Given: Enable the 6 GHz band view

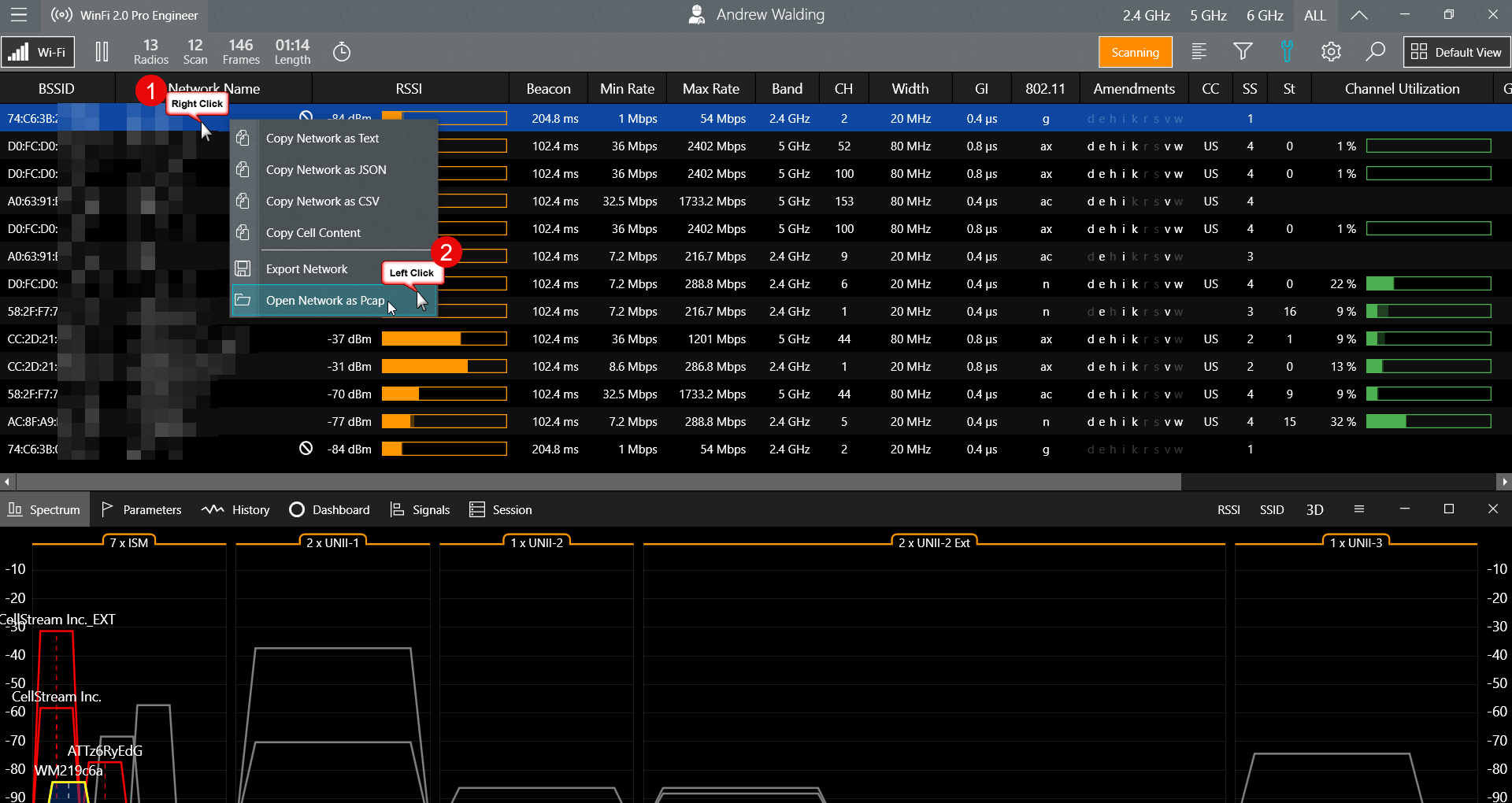Looking at the screenshot, I should point(1264,15).
